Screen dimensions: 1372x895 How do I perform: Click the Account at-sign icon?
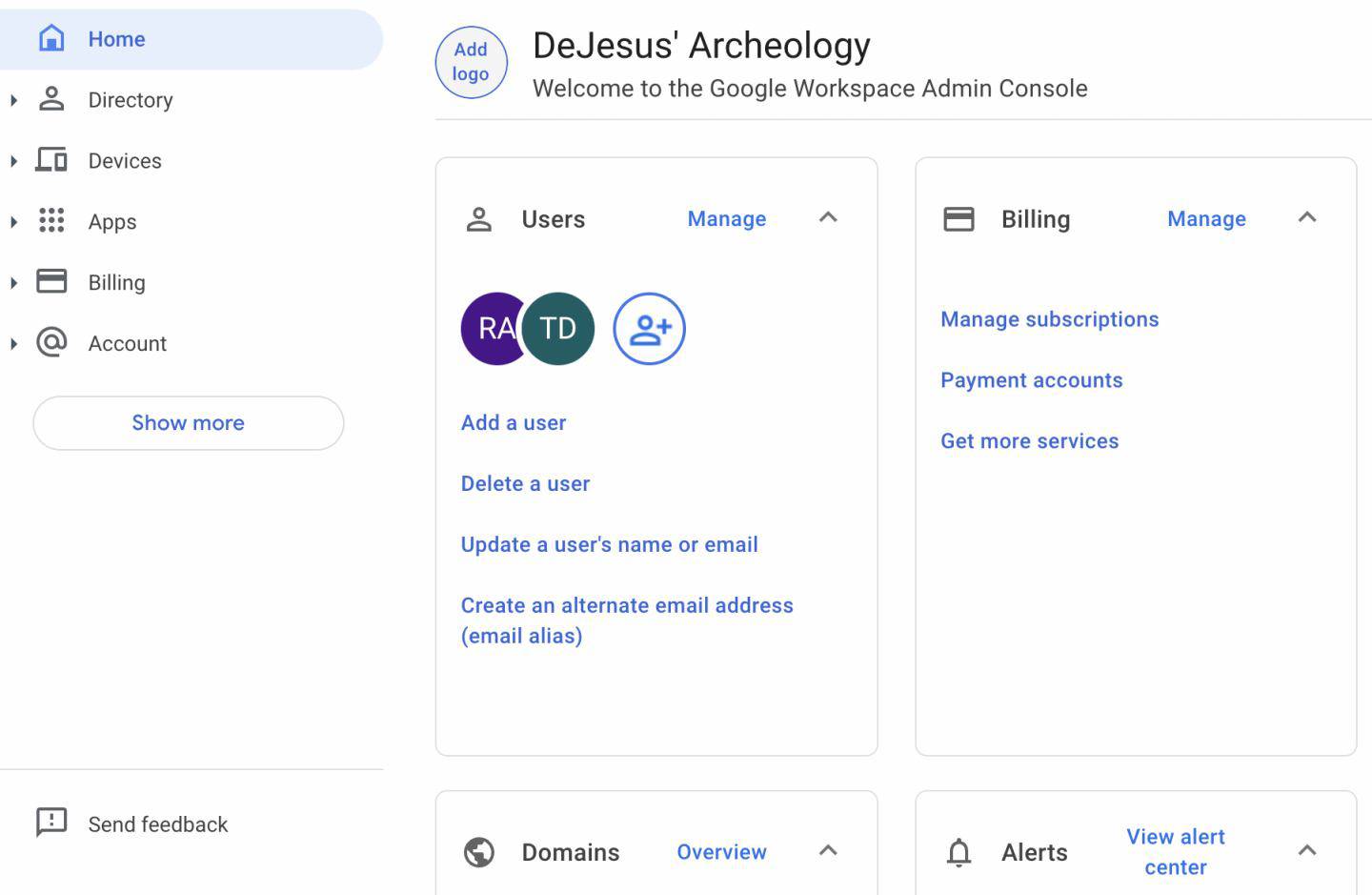click(x=51, y=343)
